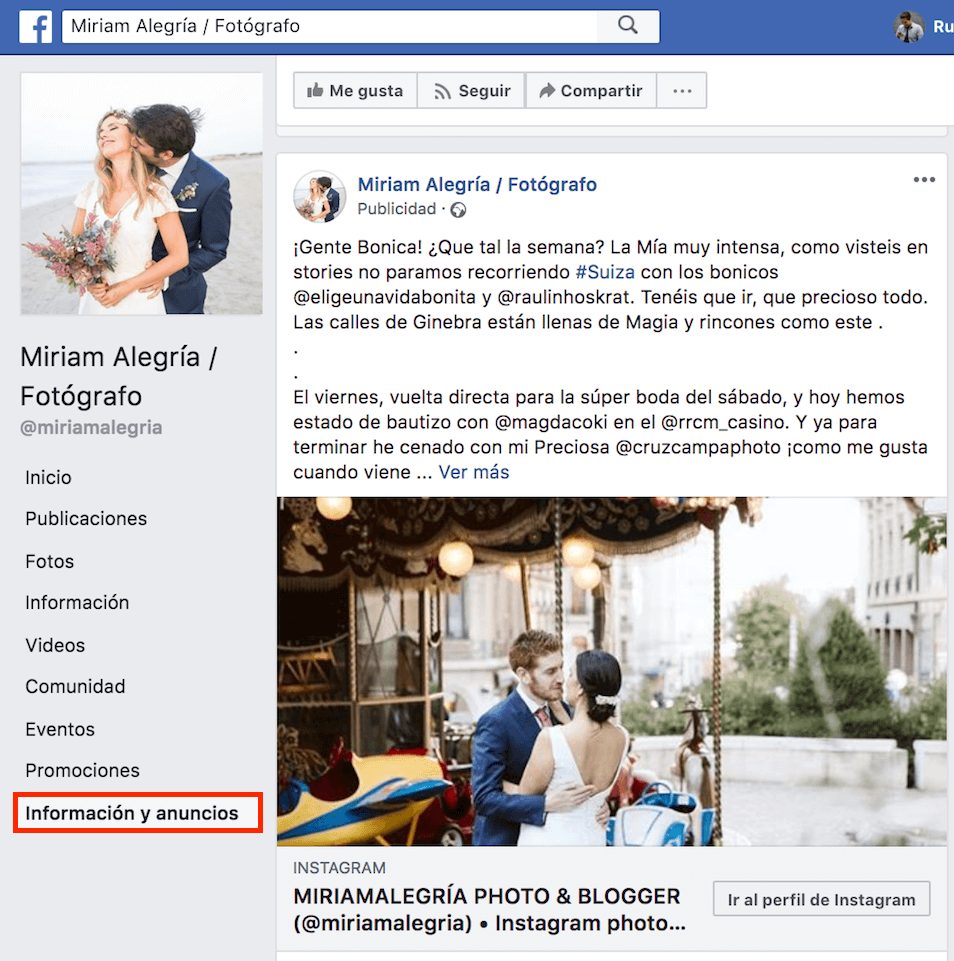Click the page avatar in post header
The image size is (954, 961).
click(x=319, y=196)
